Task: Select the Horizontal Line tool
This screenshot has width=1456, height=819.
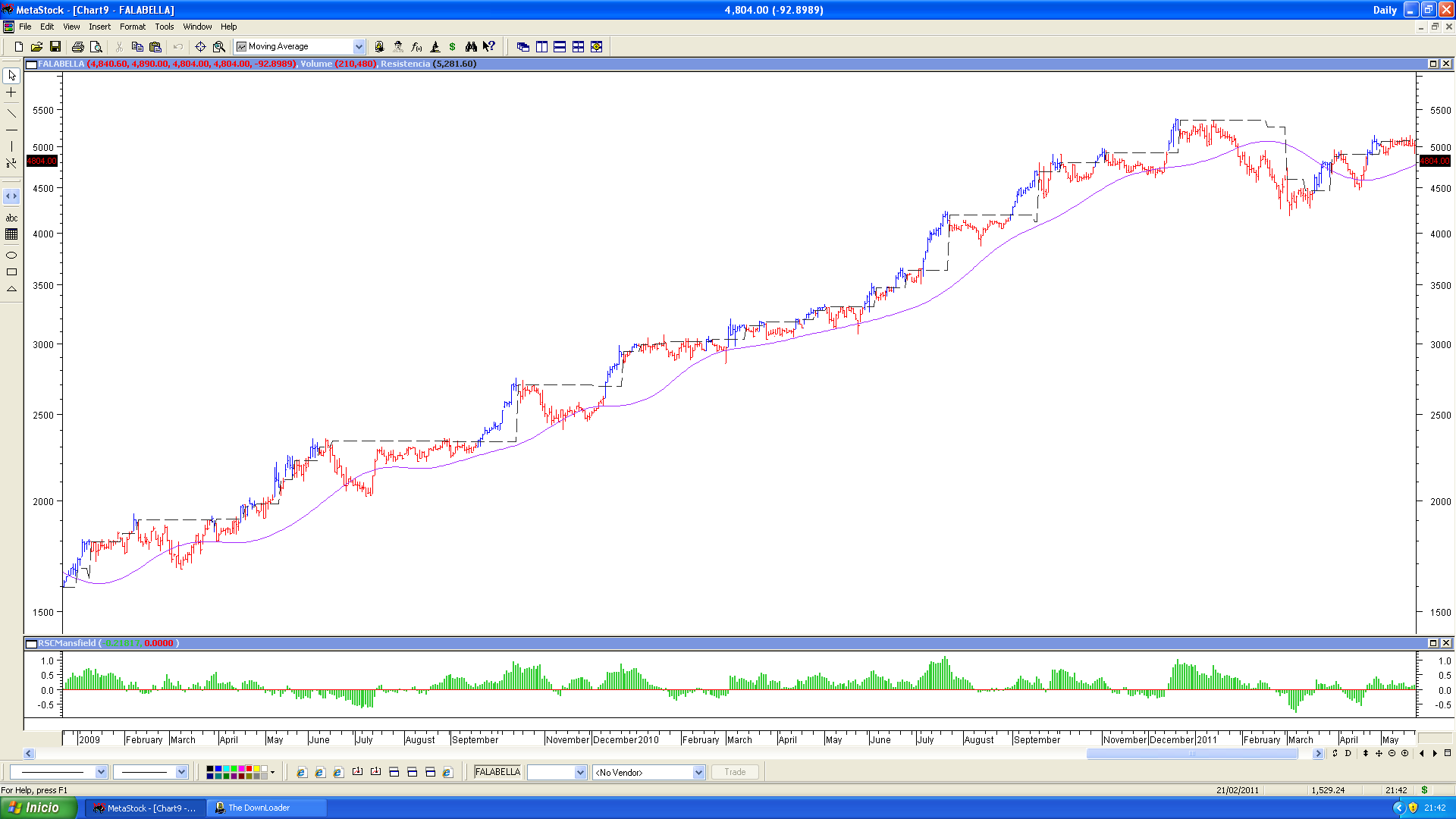Action: click(11, 130)
